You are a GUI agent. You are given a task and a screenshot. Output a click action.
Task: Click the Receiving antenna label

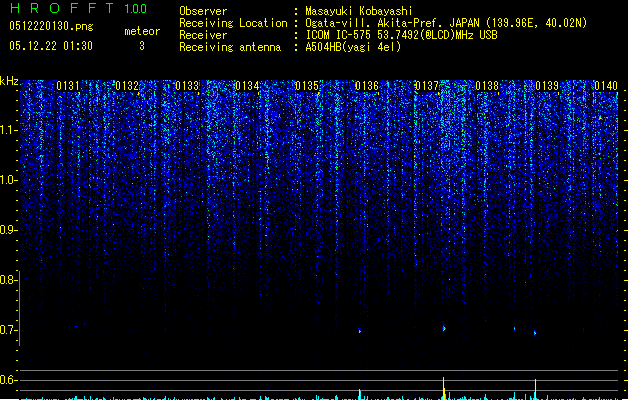[230, 47]
